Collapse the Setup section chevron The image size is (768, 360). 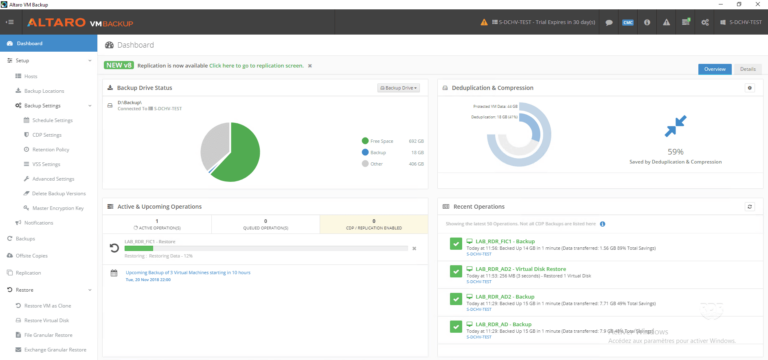(90, 61)
